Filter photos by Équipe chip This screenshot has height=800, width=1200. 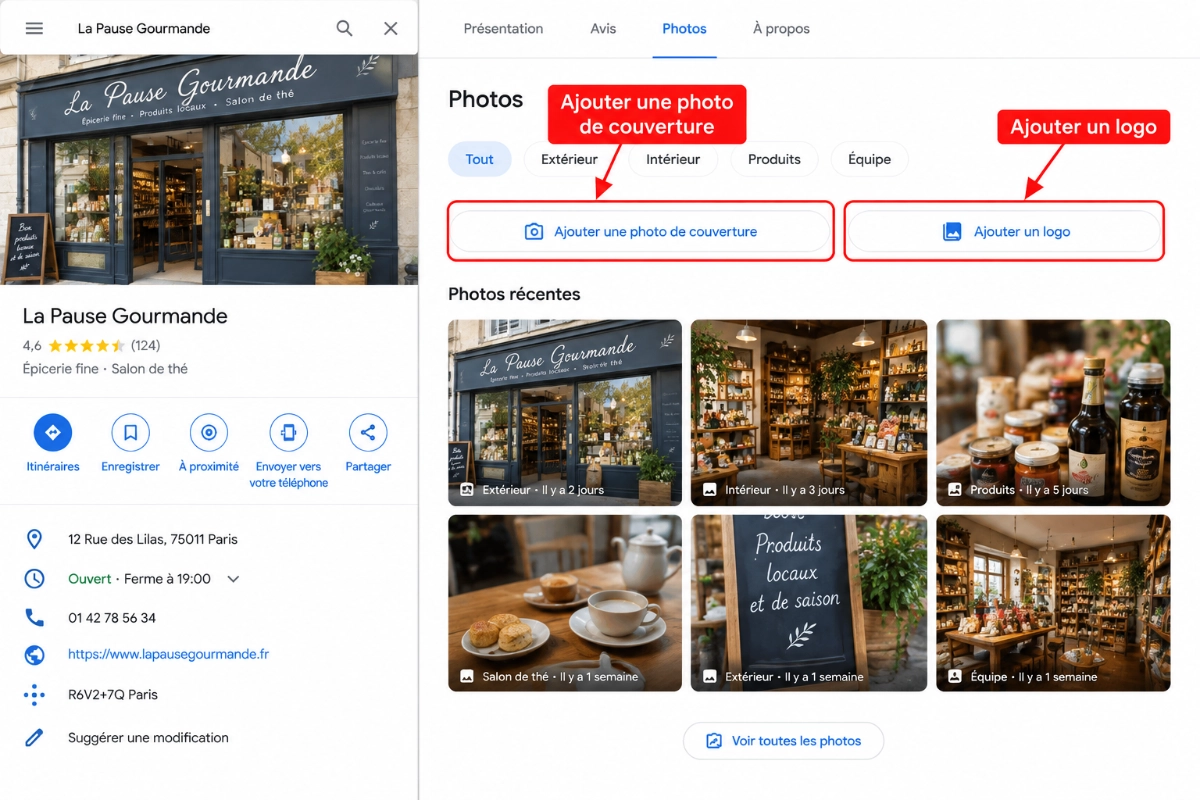coord(869,159)
